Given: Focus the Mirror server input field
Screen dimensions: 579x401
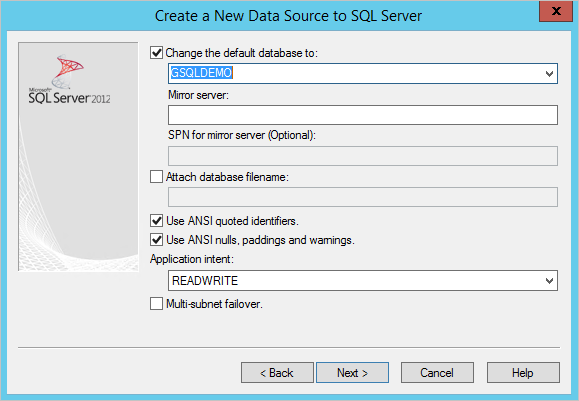Looking at the screenshot, I should (363, 115).
